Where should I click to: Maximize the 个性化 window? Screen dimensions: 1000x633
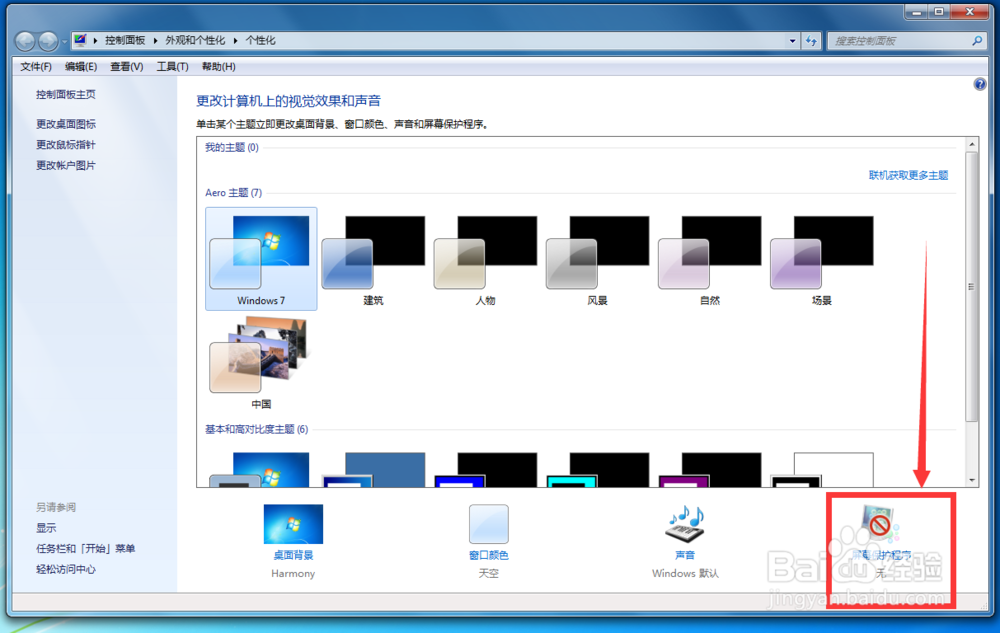(939, 11)
